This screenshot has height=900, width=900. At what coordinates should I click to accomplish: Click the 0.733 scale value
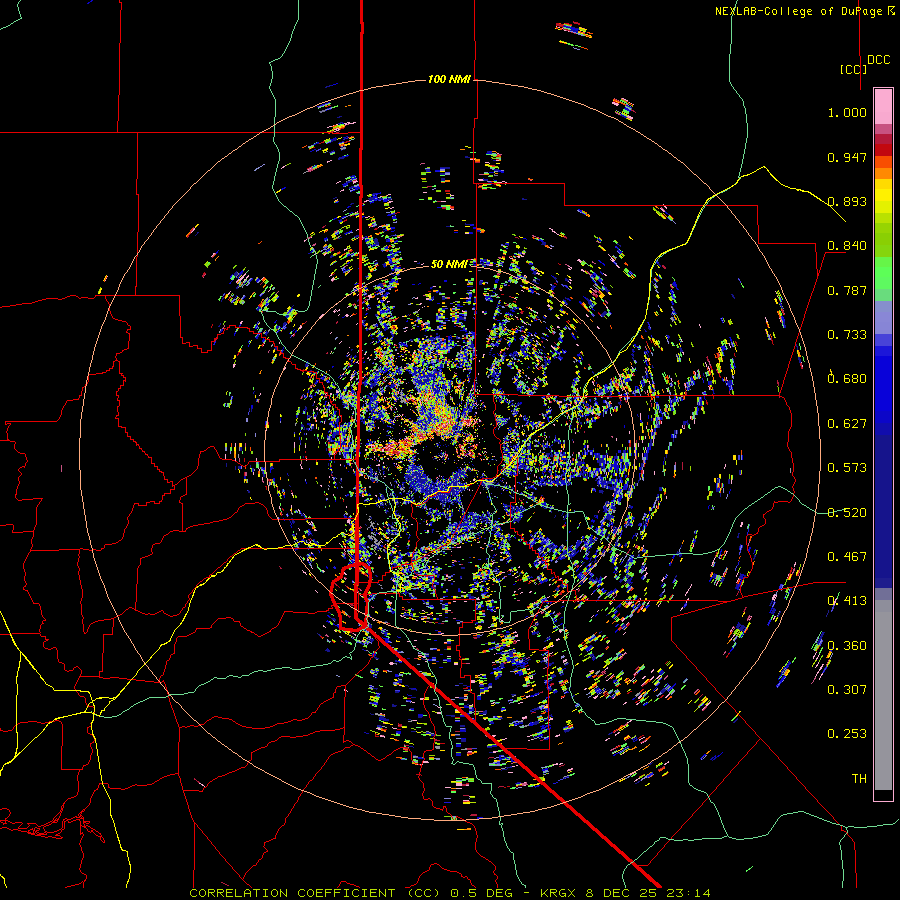[847, 335]
